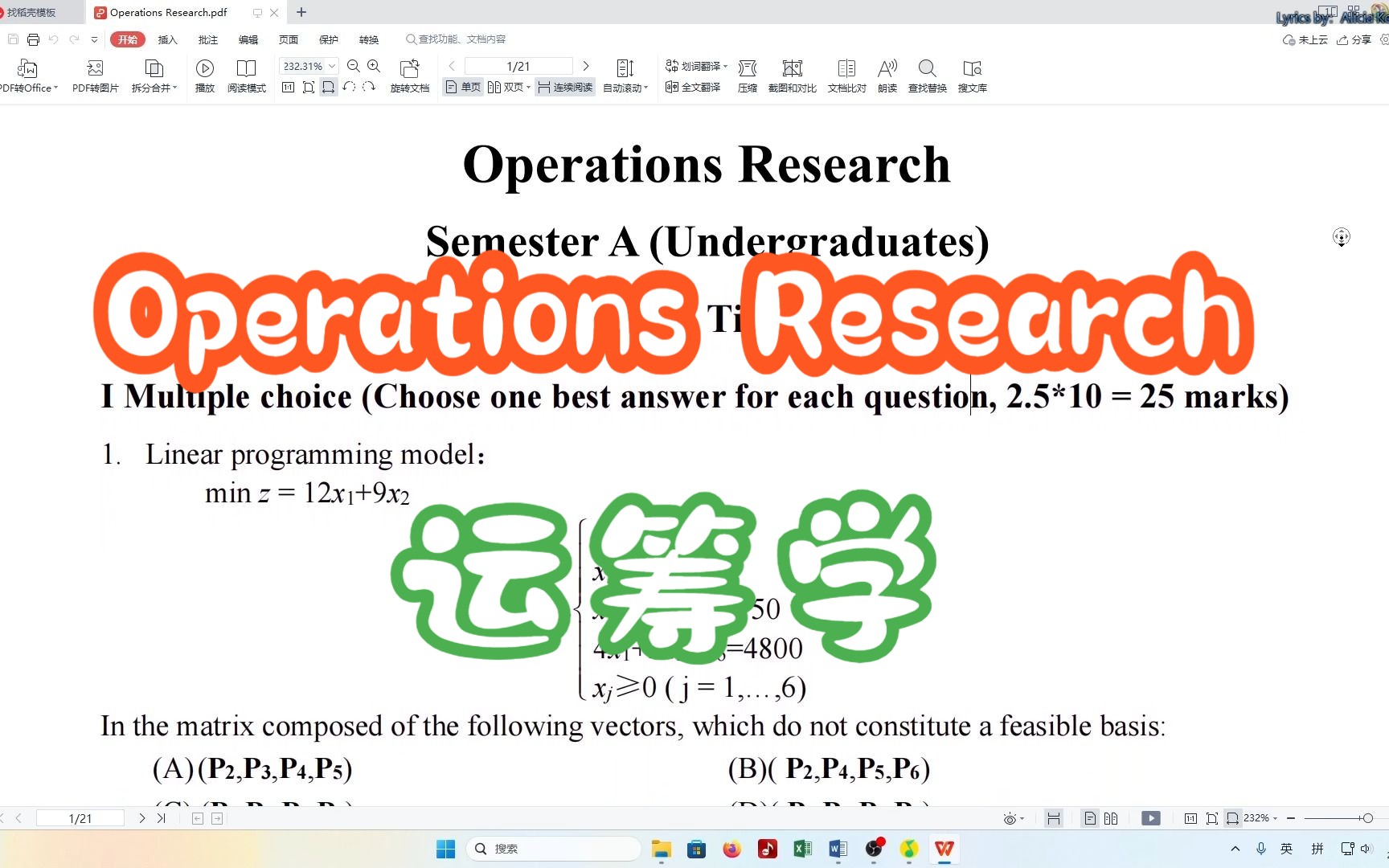Toggle fit width view in toolbar

(x=328, y=87)
